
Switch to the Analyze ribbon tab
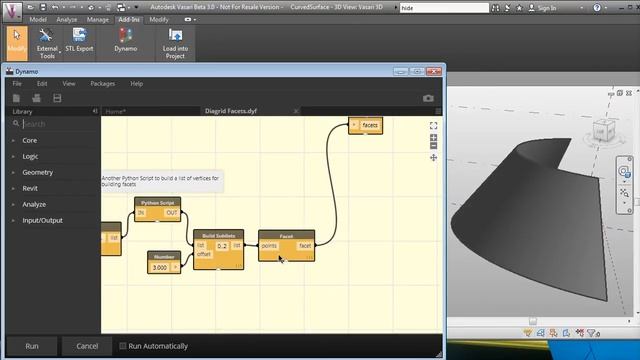67,19
